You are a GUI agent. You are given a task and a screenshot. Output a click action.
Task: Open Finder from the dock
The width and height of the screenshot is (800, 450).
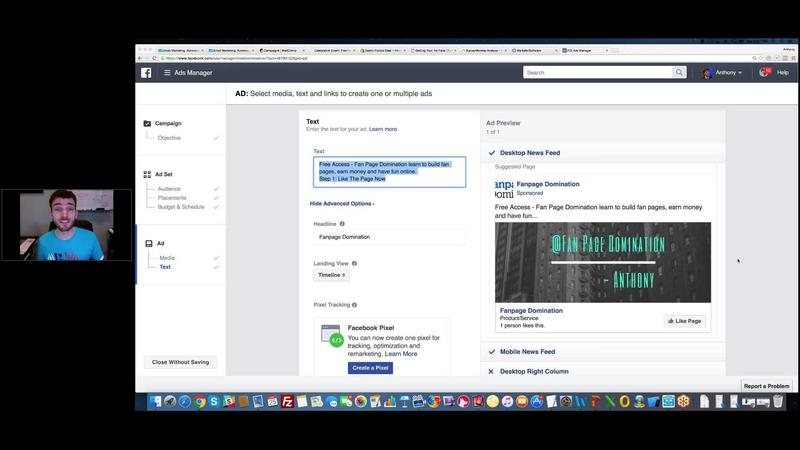pyautogui.click(x=155, y=402)
